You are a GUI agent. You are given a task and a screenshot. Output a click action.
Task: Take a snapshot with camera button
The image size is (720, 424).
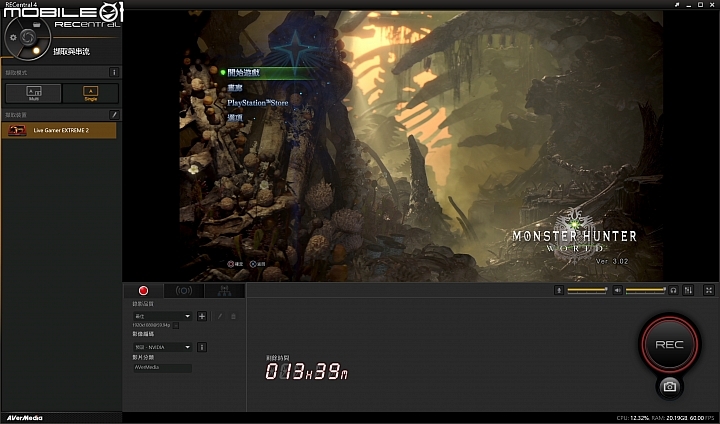point(669,386)
